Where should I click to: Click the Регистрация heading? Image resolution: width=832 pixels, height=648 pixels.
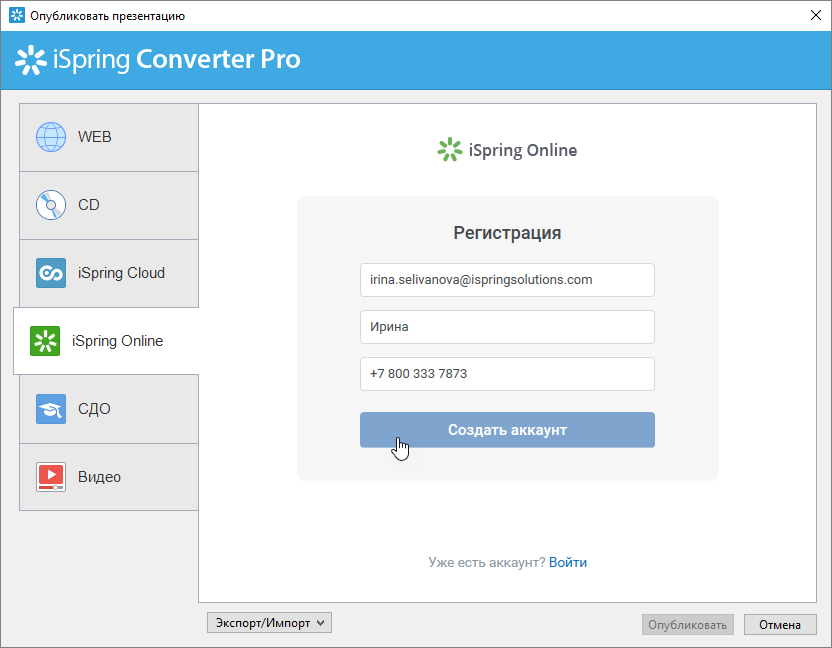click(507, 233)
